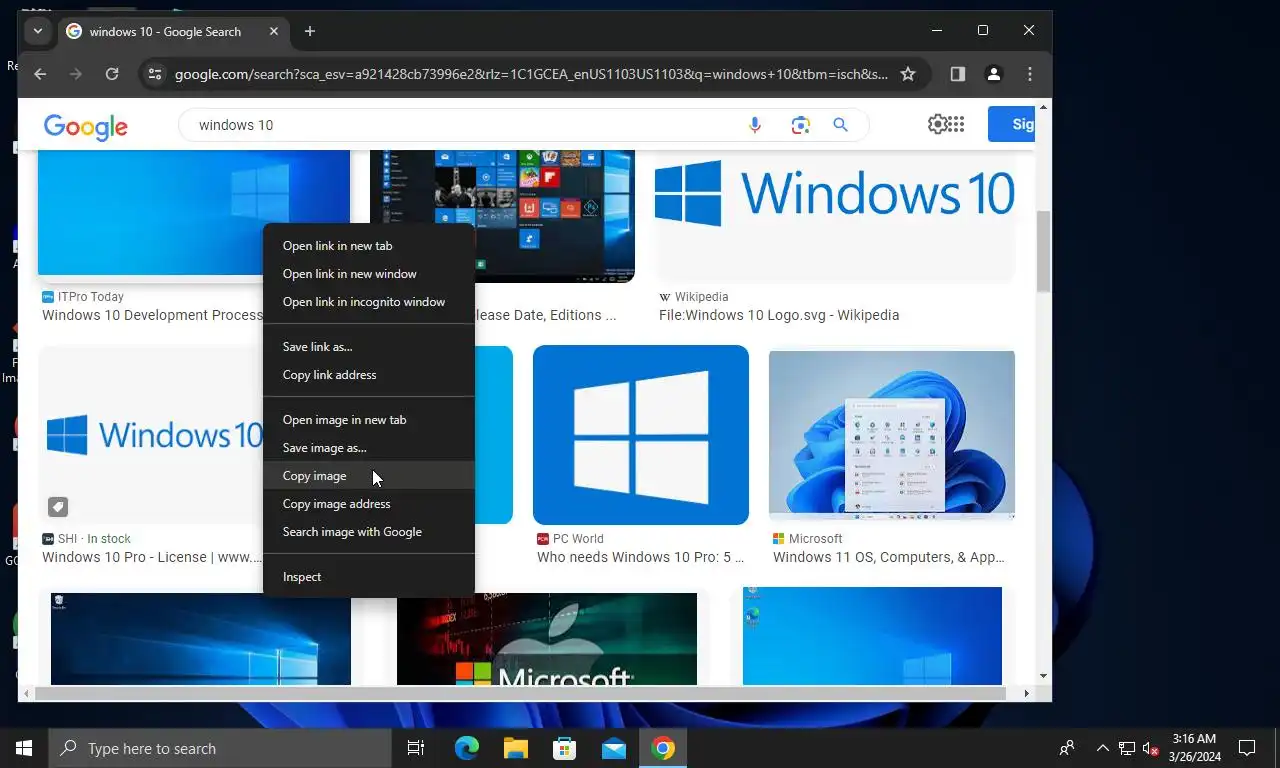The image size is (1280, 768).
Task: Click the taskbar search box
Action: coord(220,748)
